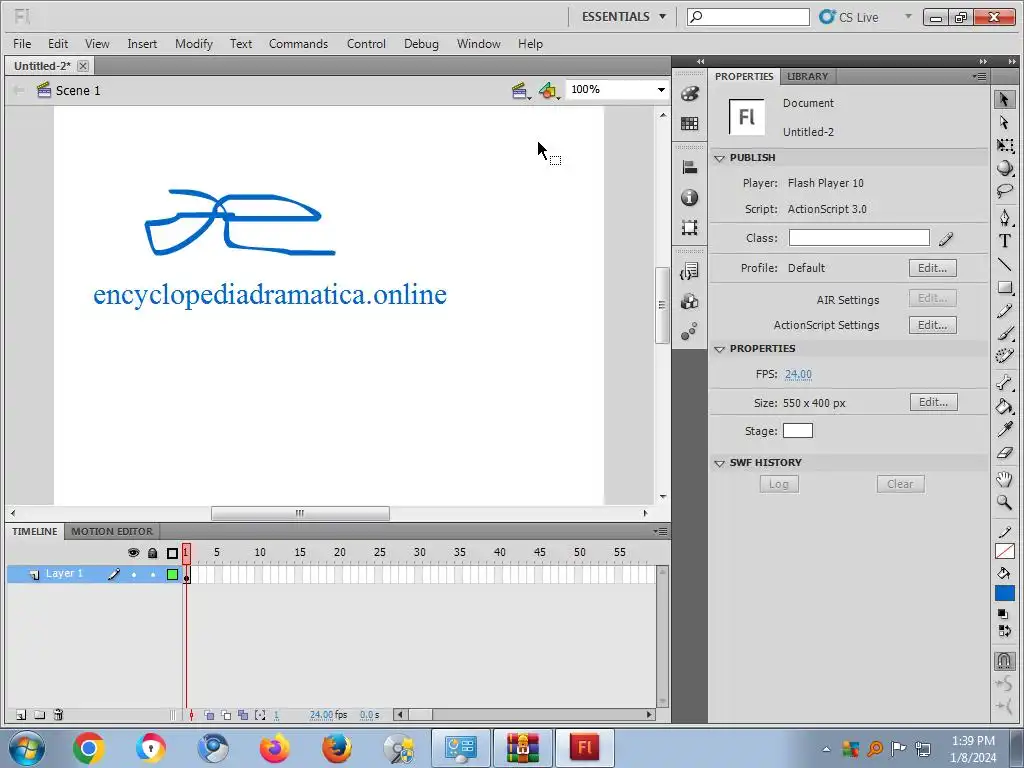Open the Swatches panel icon
This screenshot has height=768, width=1024.
pyautogui.click(x=690, y=123)
